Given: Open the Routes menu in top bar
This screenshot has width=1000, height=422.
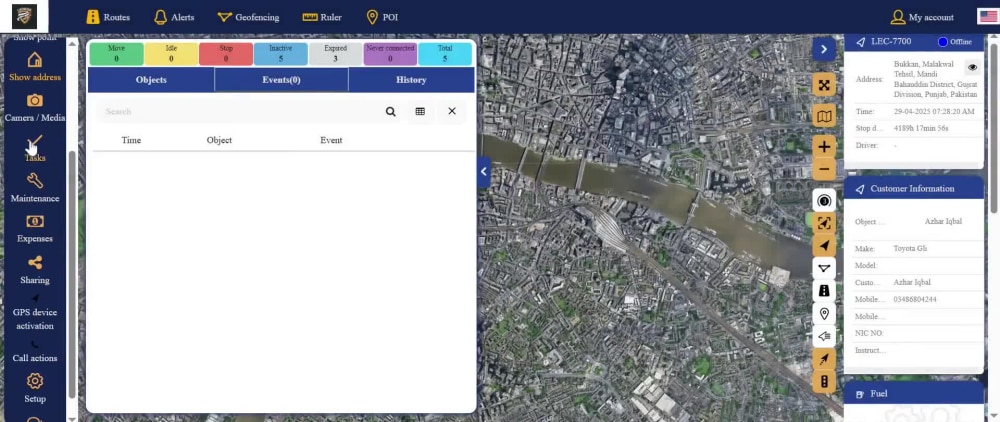Looking at the screenshot, I should click(108, 17).
